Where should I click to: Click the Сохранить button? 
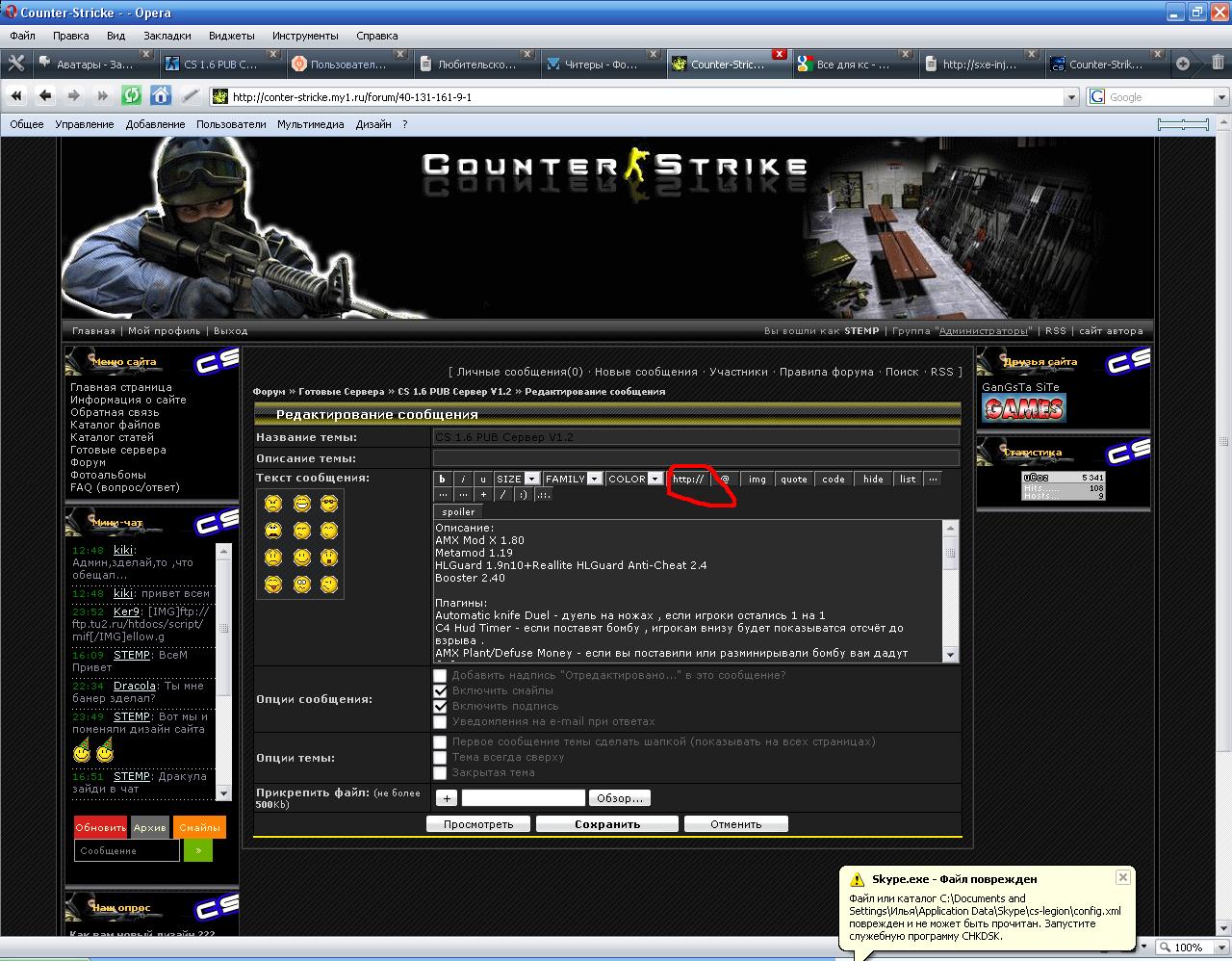tap(607, 824)
